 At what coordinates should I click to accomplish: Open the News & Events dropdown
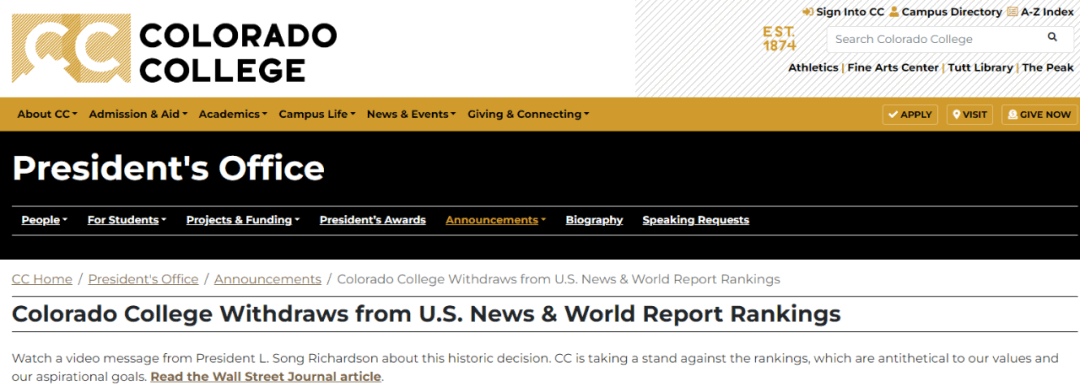pos(411,114)
